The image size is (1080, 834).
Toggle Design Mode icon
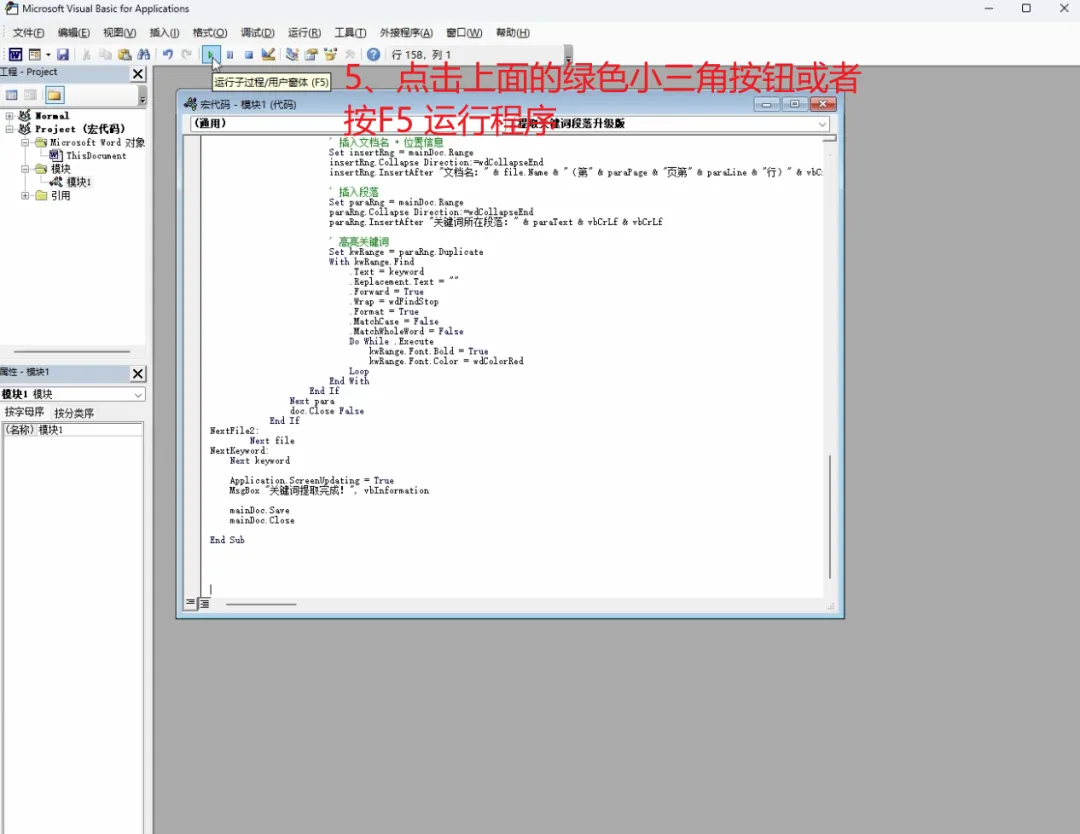[x=268, y=54]
